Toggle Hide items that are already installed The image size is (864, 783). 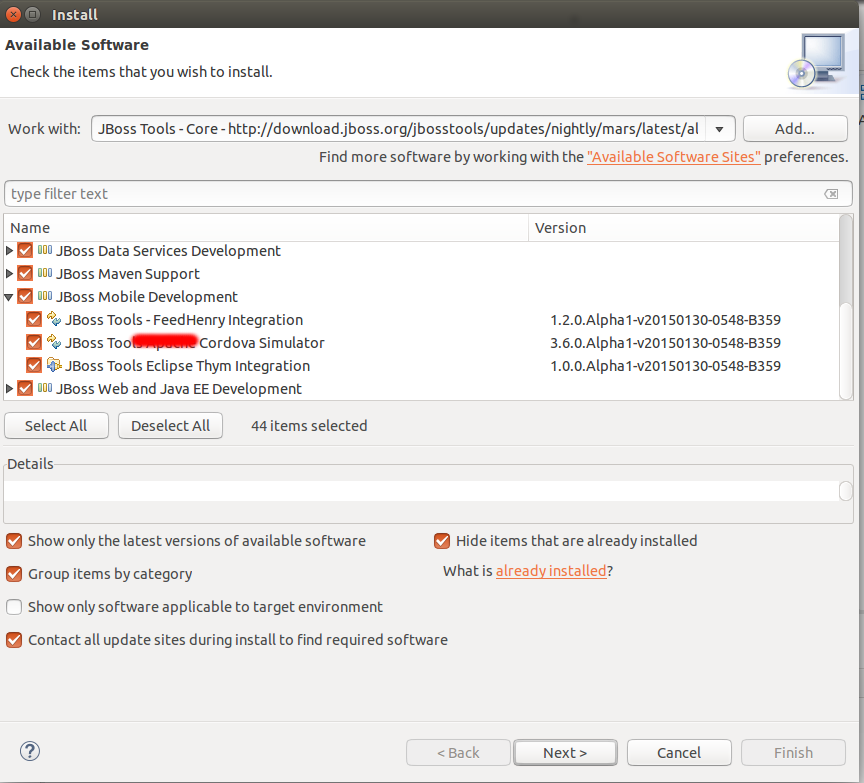pos(442,541)
